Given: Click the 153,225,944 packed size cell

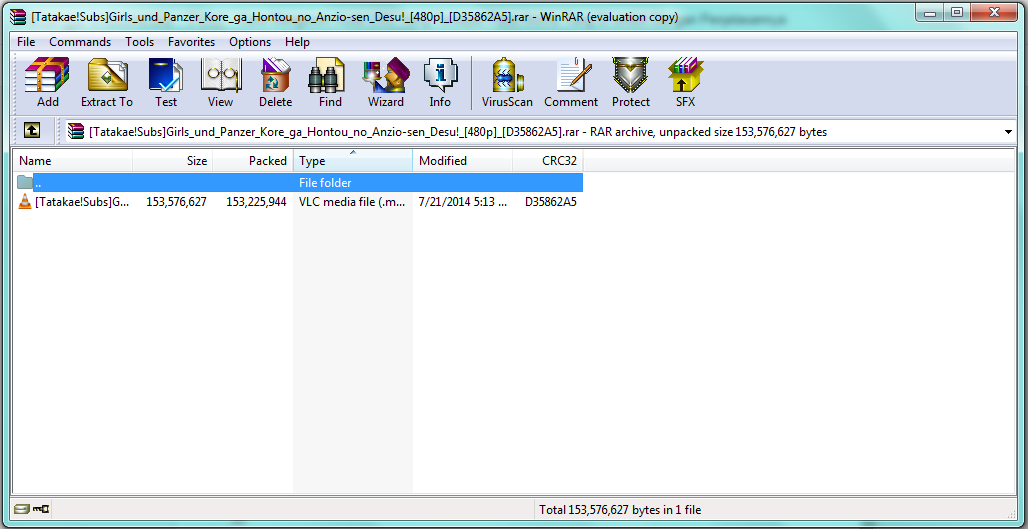Looking at the screenshot, I should click(256, 202).
